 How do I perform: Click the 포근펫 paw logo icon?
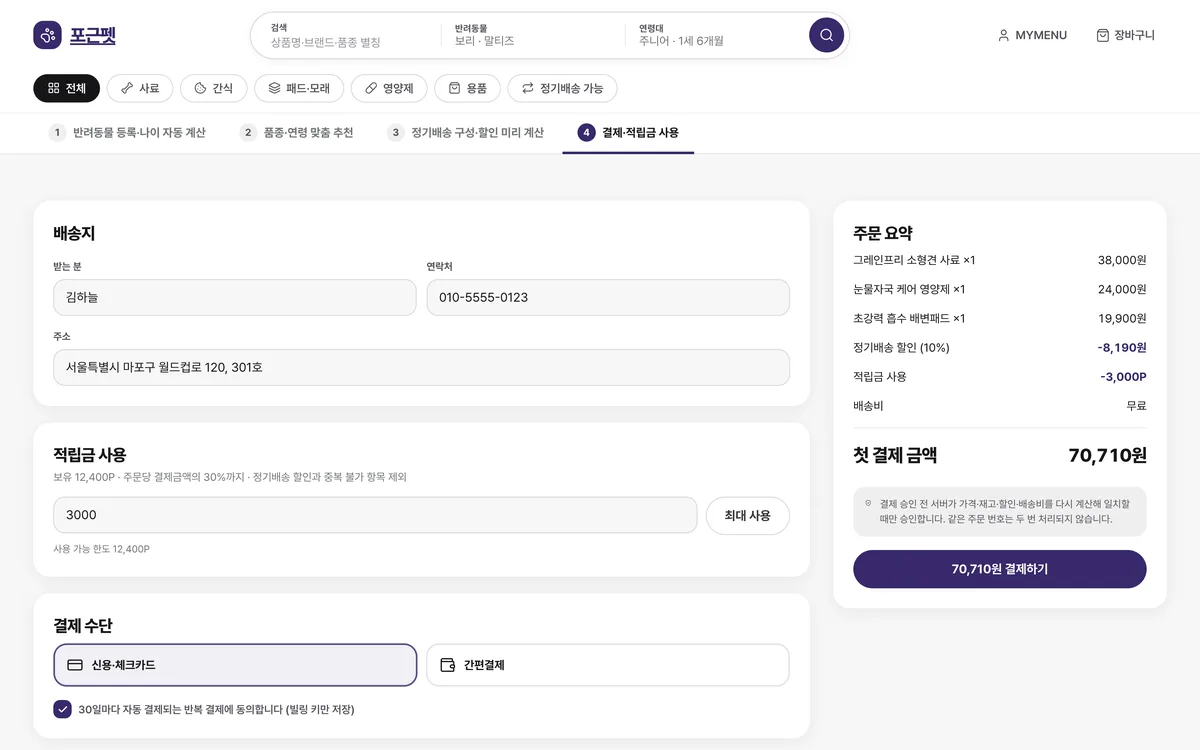pos(47,35)
